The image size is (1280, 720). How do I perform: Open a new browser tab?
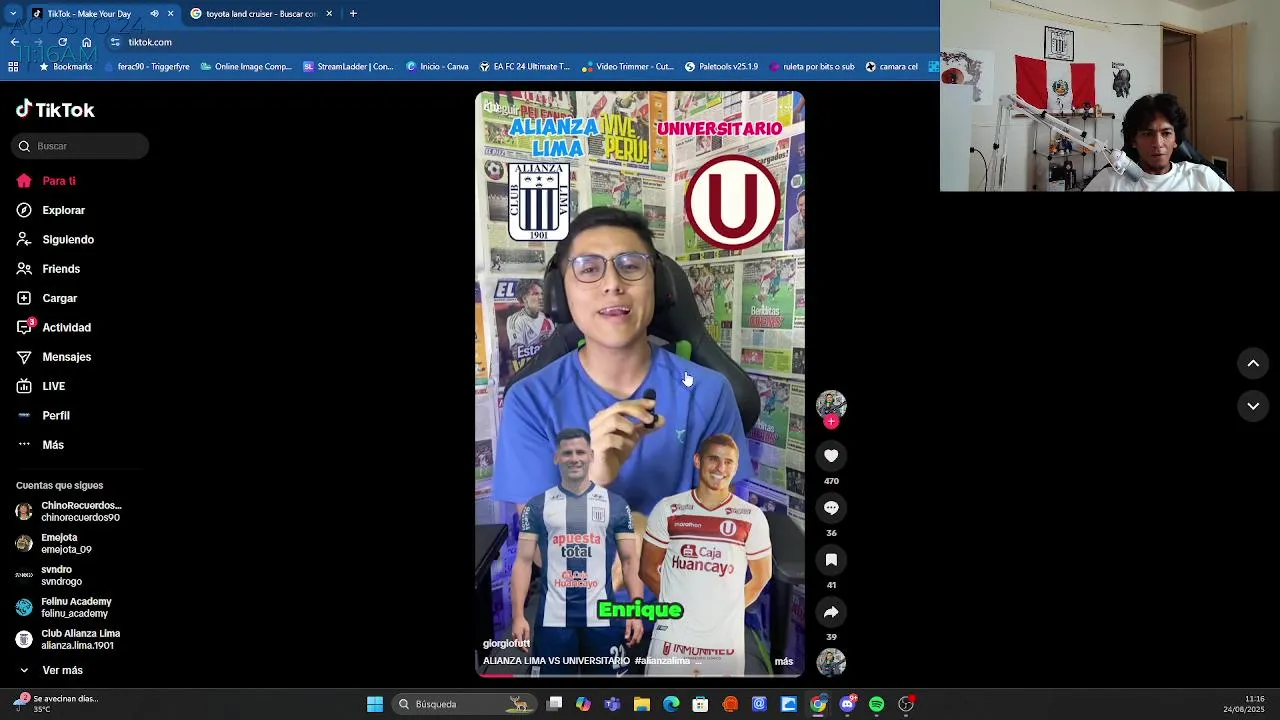(353, 14)
